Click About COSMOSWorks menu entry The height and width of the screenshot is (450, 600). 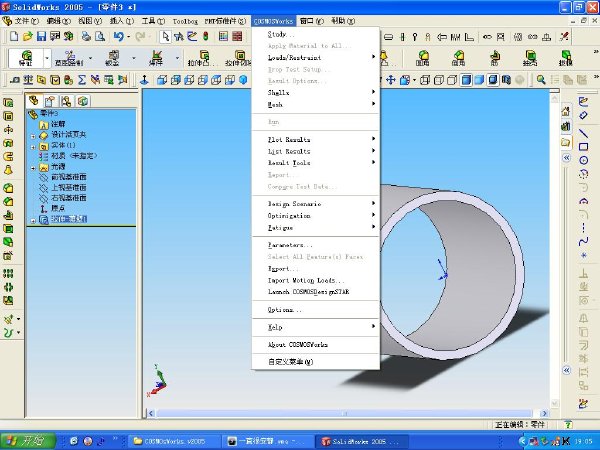tap(316, 345)
